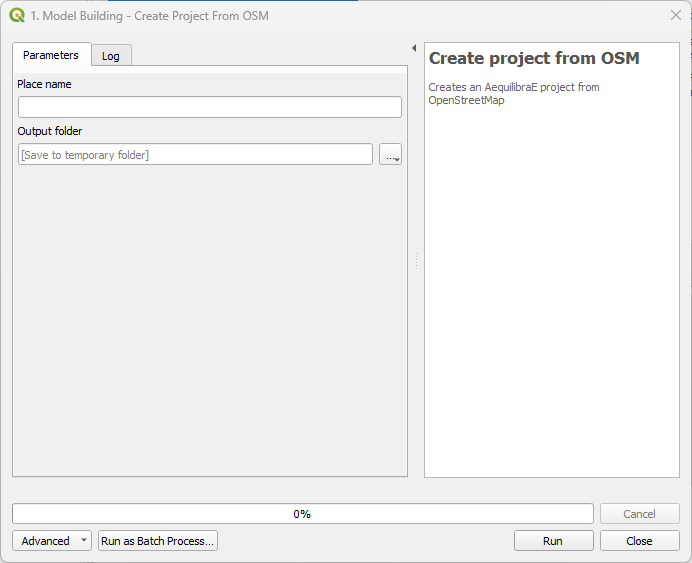
Task: Click Run as Batch Process button
Action: click(158, 540)
